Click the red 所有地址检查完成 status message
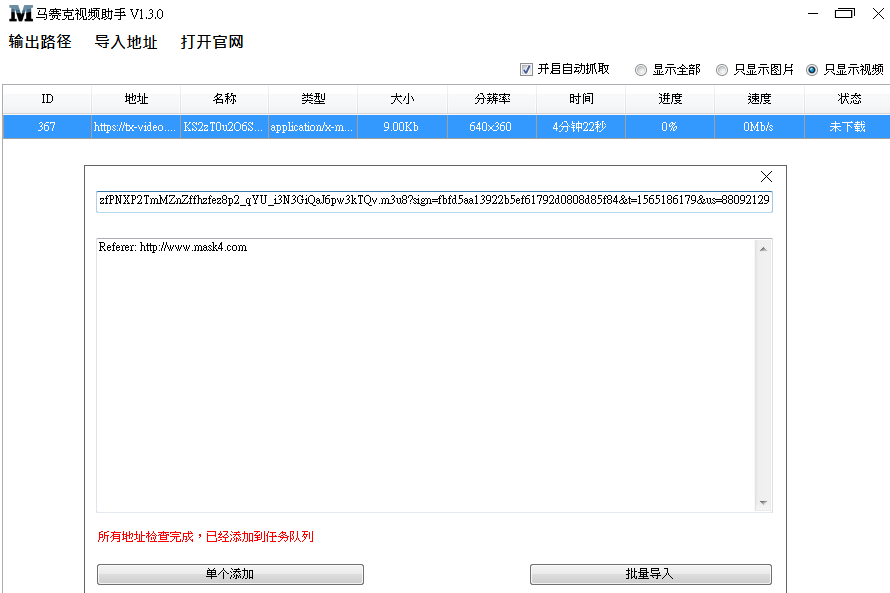Screen dimensions: 890x593 click(x=205, y=537)
